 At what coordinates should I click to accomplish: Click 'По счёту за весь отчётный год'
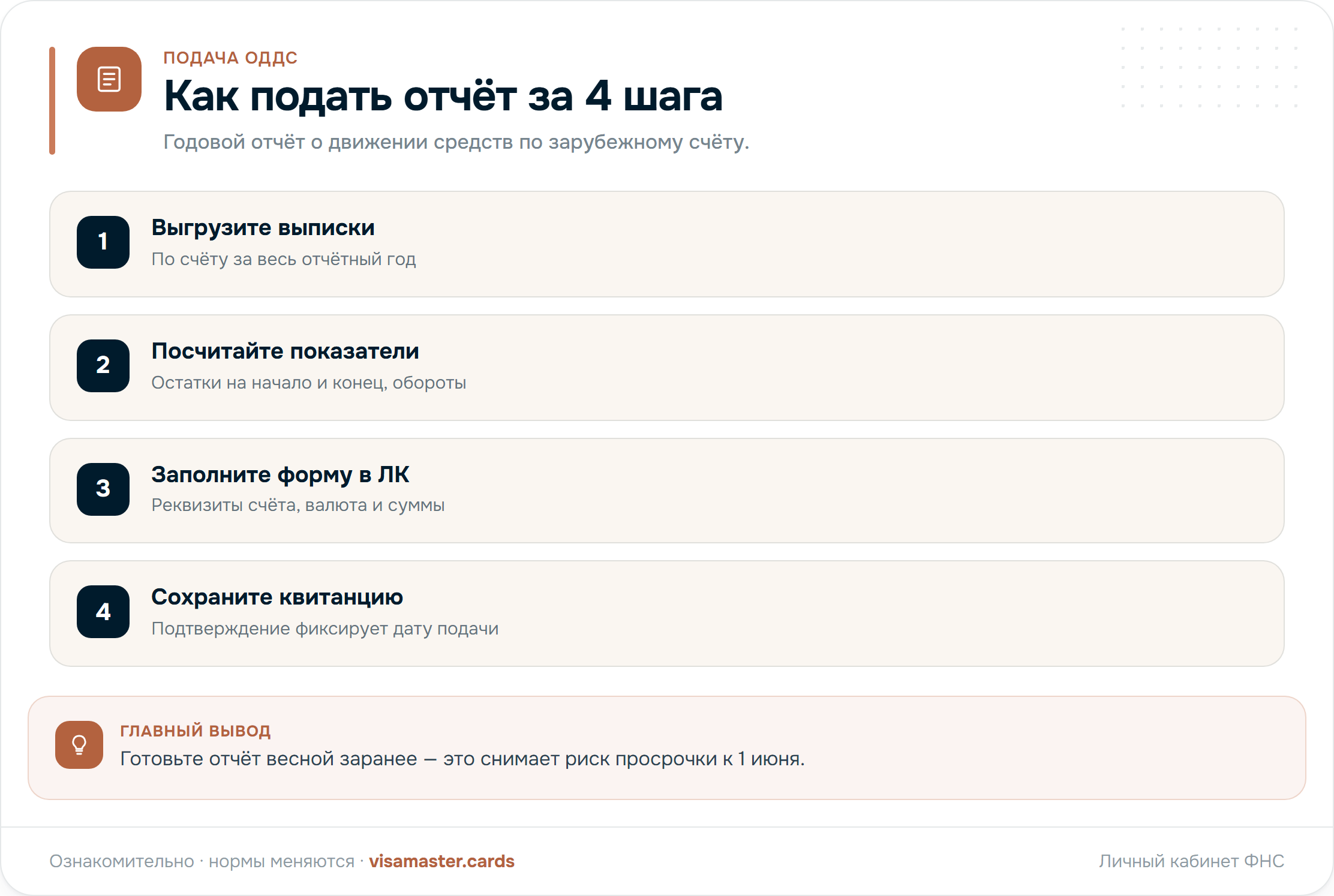(x=284, y=259)
